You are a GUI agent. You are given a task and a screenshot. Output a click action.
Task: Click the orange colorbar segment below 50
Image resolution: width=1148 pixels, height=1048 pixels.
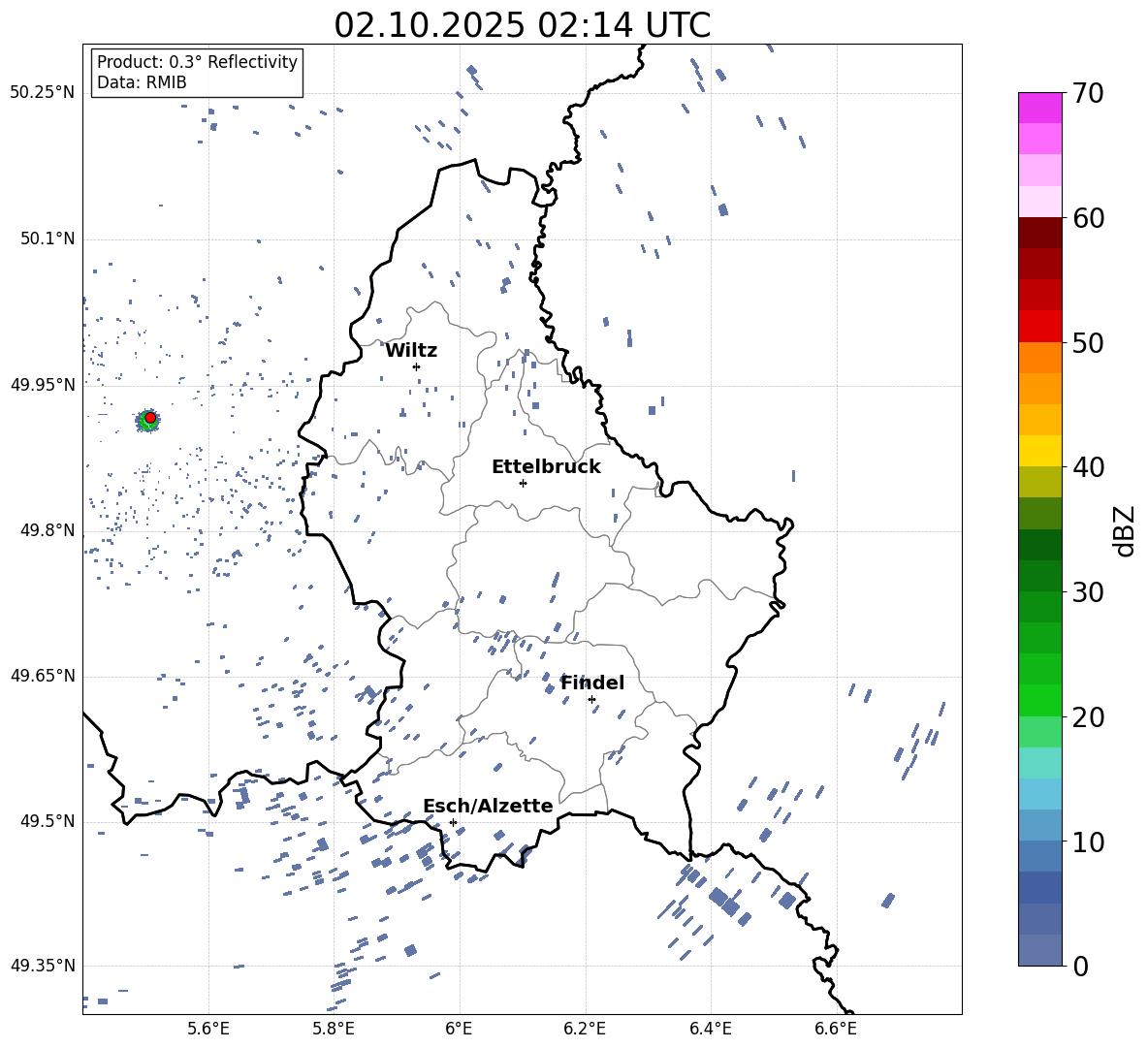pyautogui.click(x=1040, y=358)
